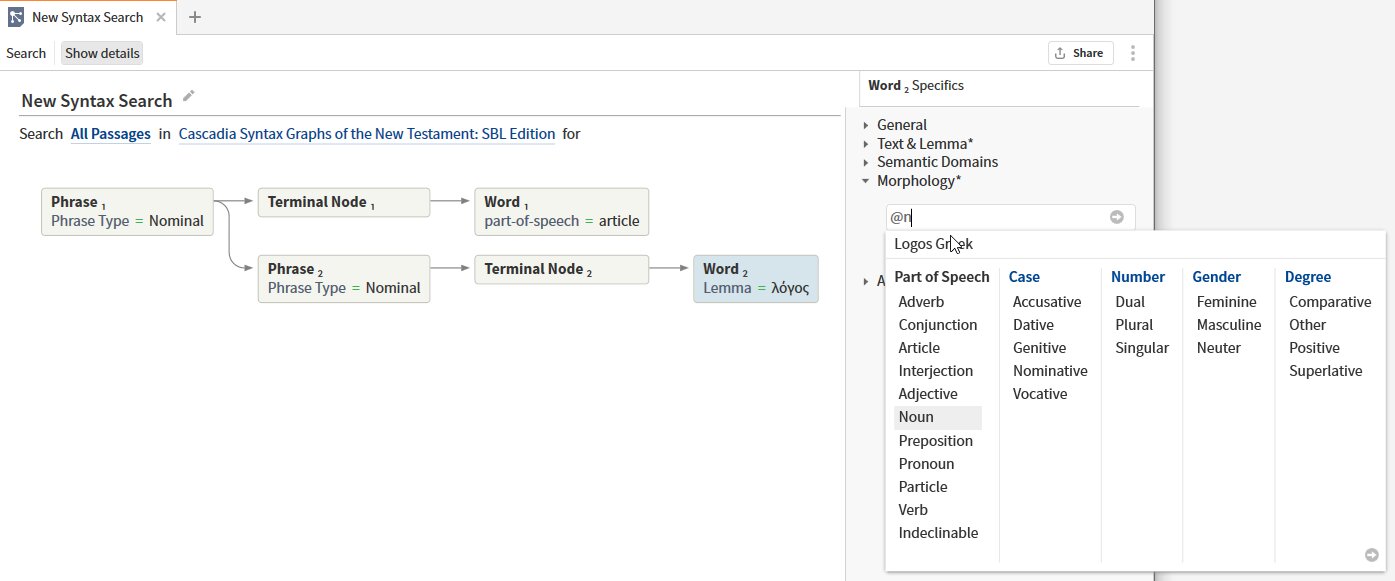Select Masculine gender
The image size is (1395, 581).
coord(1229,325)
